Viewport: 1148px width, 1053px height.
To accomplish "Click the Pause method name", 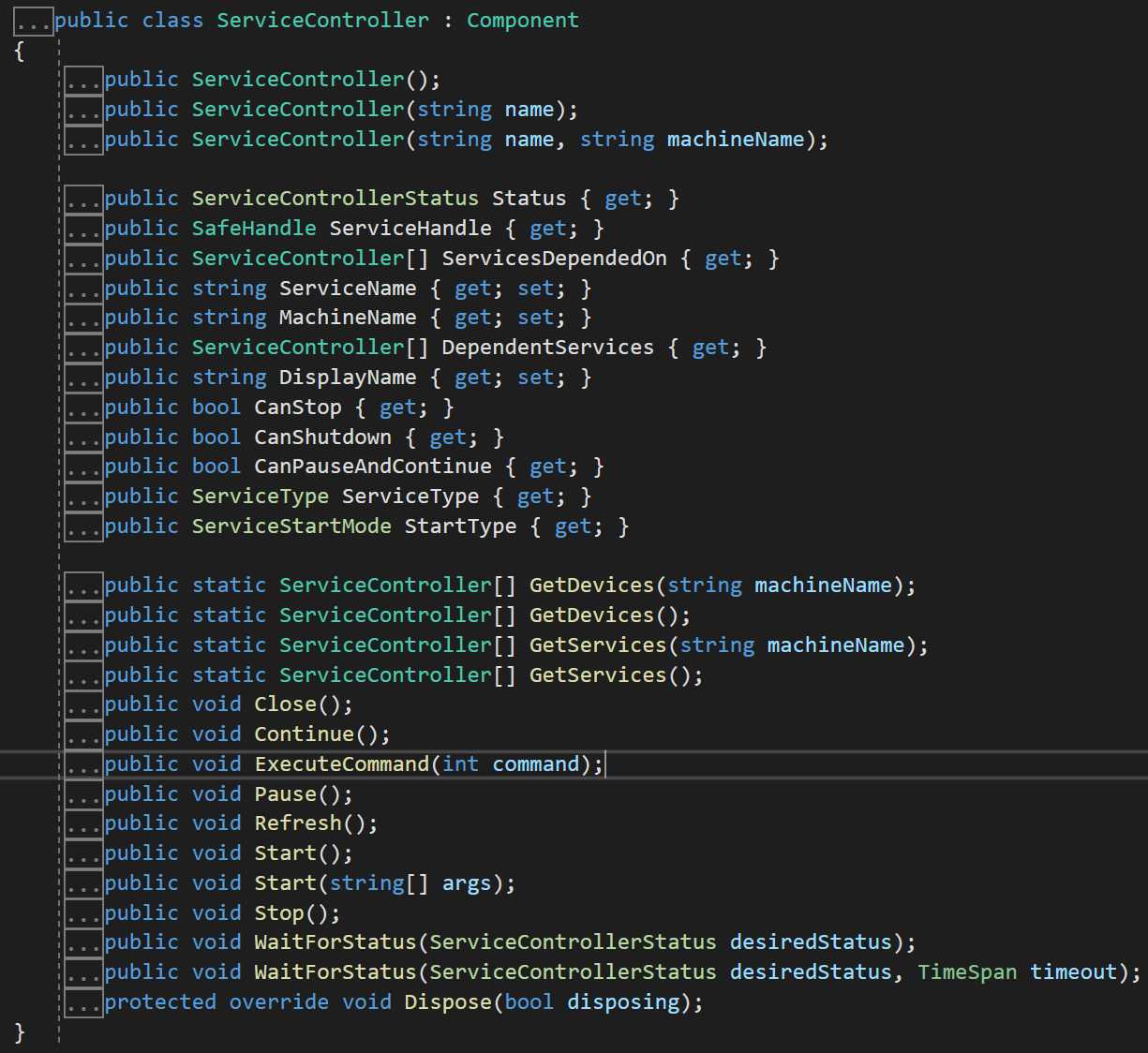I will click(x=286, y=794).
